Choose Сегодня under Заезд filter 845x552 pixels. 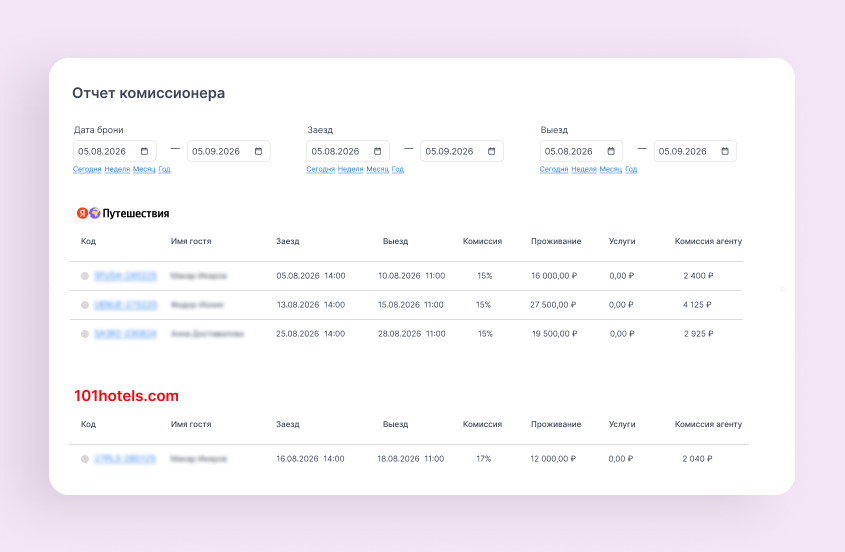point(321,169)
